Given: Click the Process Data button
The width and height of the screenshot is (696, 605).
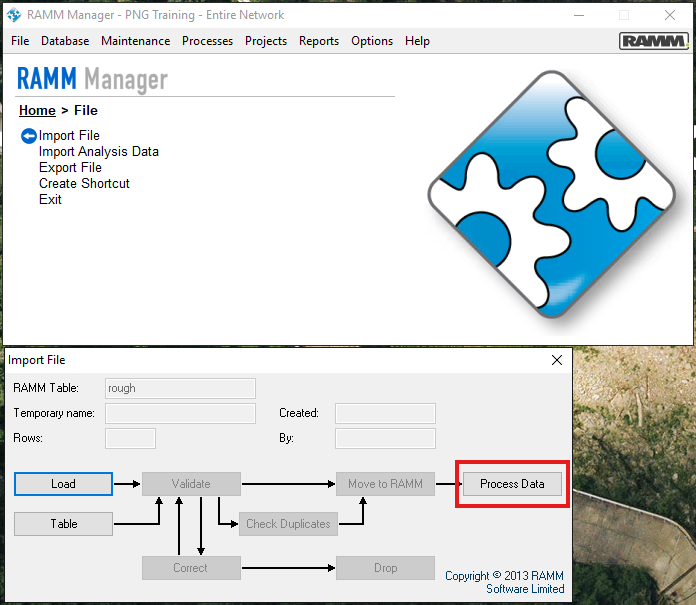Looking at the screenshot, I should coord(512,484).
